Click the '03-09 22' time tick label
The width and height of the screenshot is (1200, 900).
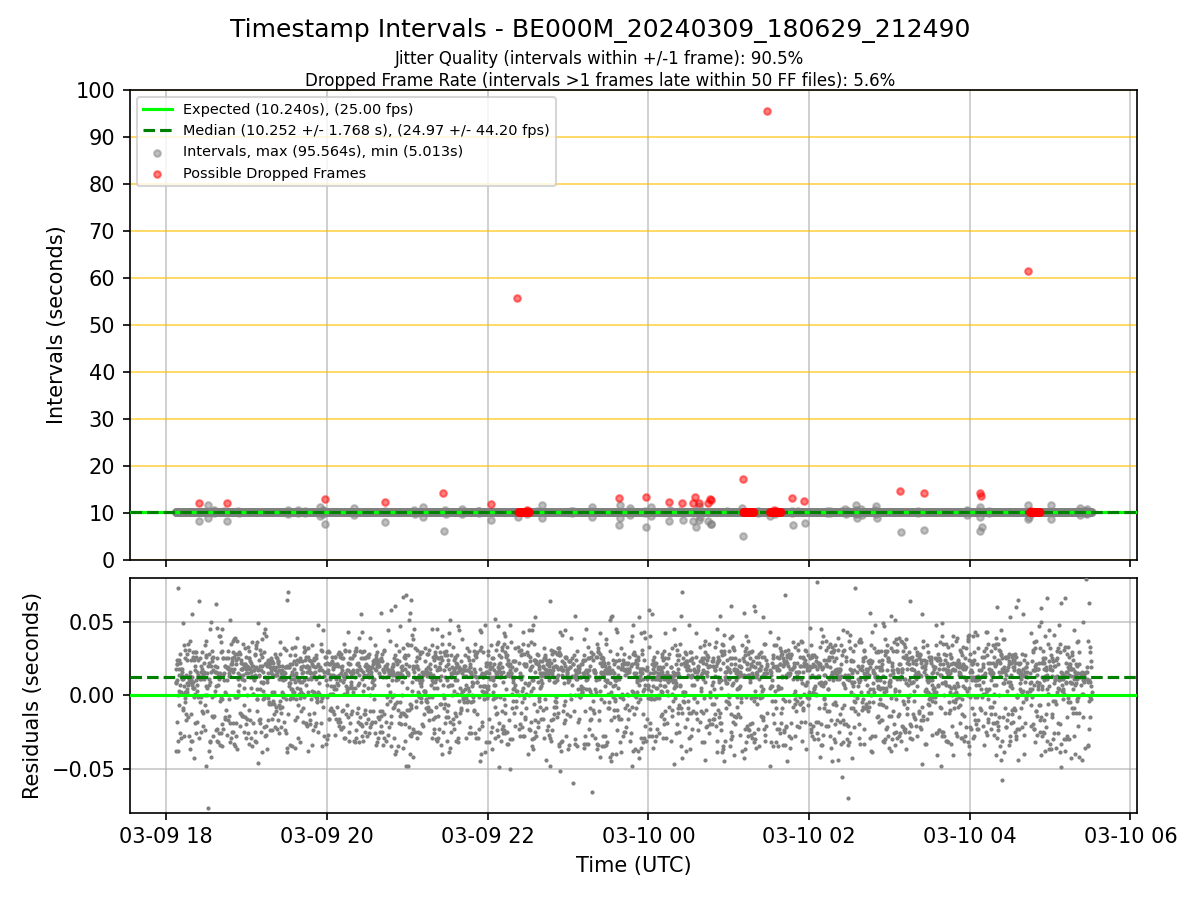pyautogui.click(x=488, y=836)
